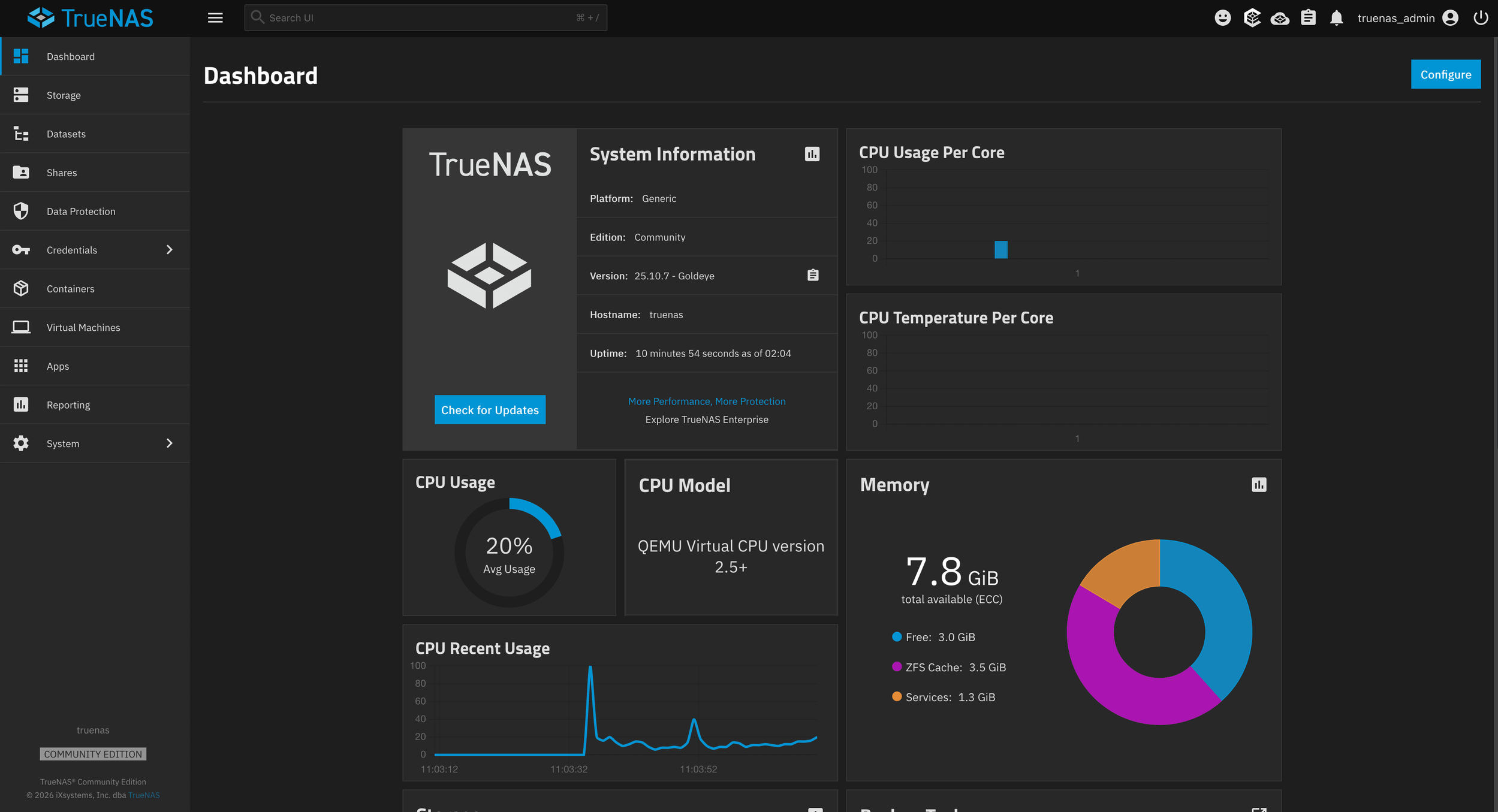Viewport: 1498px width, 812px height.
Task: Click the CPU Temperature Per Core title
Action: (956, 318)
